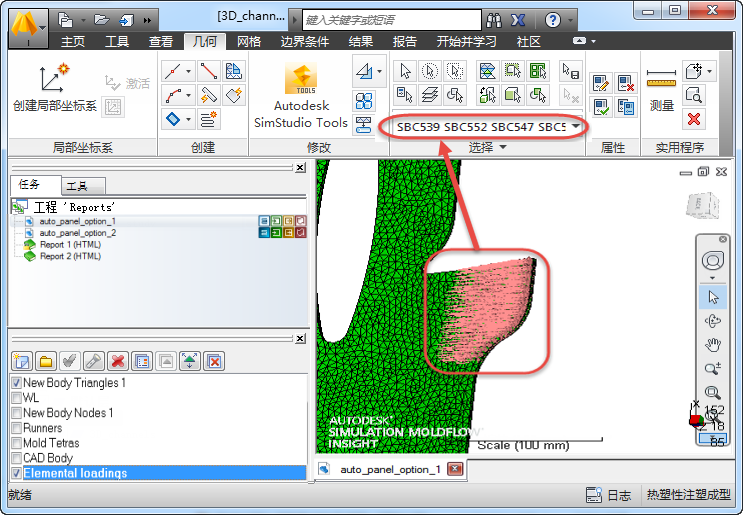This screenshot has height=515, width=743.
Task: Click the binoculars search icon
Action: [494, 20]
